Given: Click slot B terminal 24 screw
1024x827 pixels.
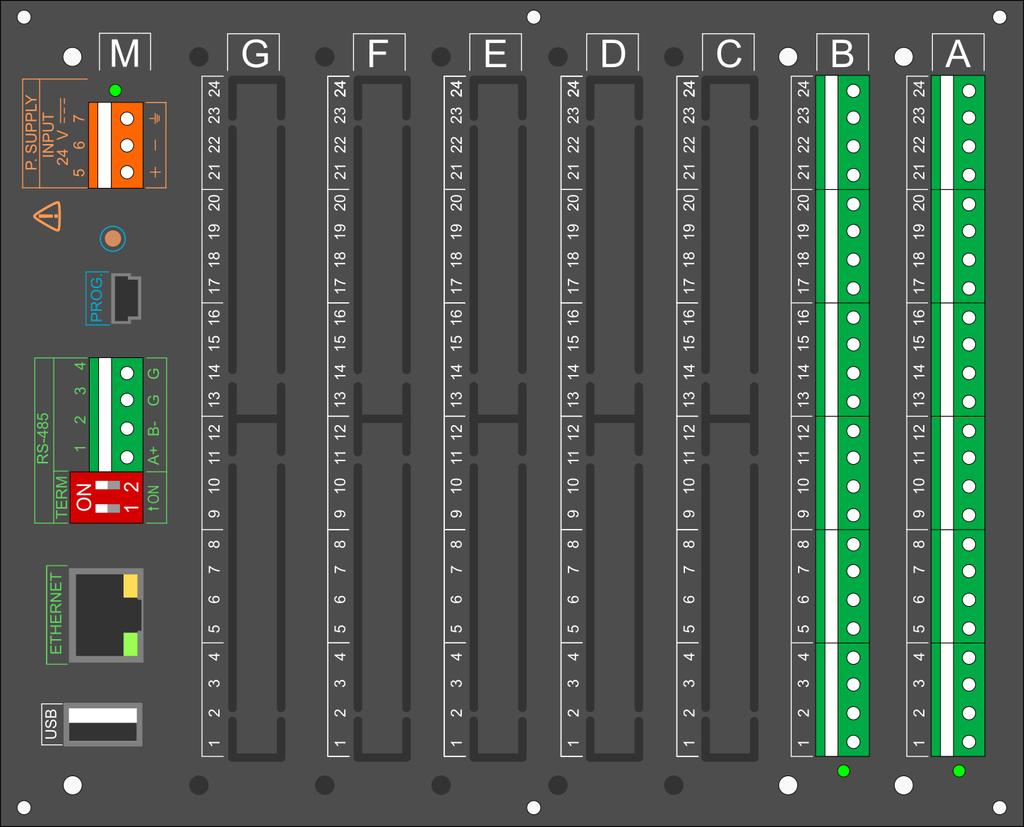Looking at the screenshot, I should pyautogui.click(x=853, y=90).
